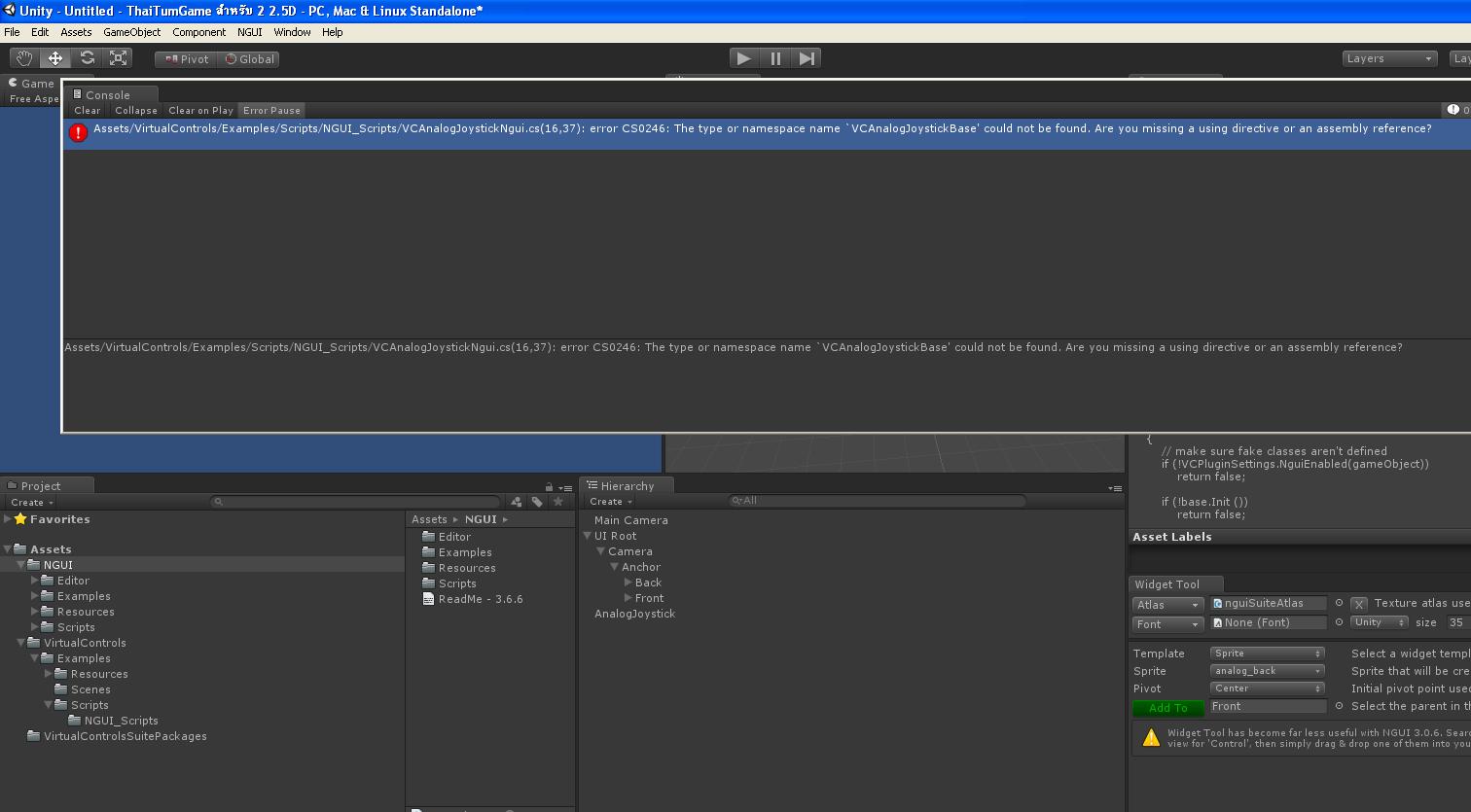Click the Hierarchy search field

[878, 501]
